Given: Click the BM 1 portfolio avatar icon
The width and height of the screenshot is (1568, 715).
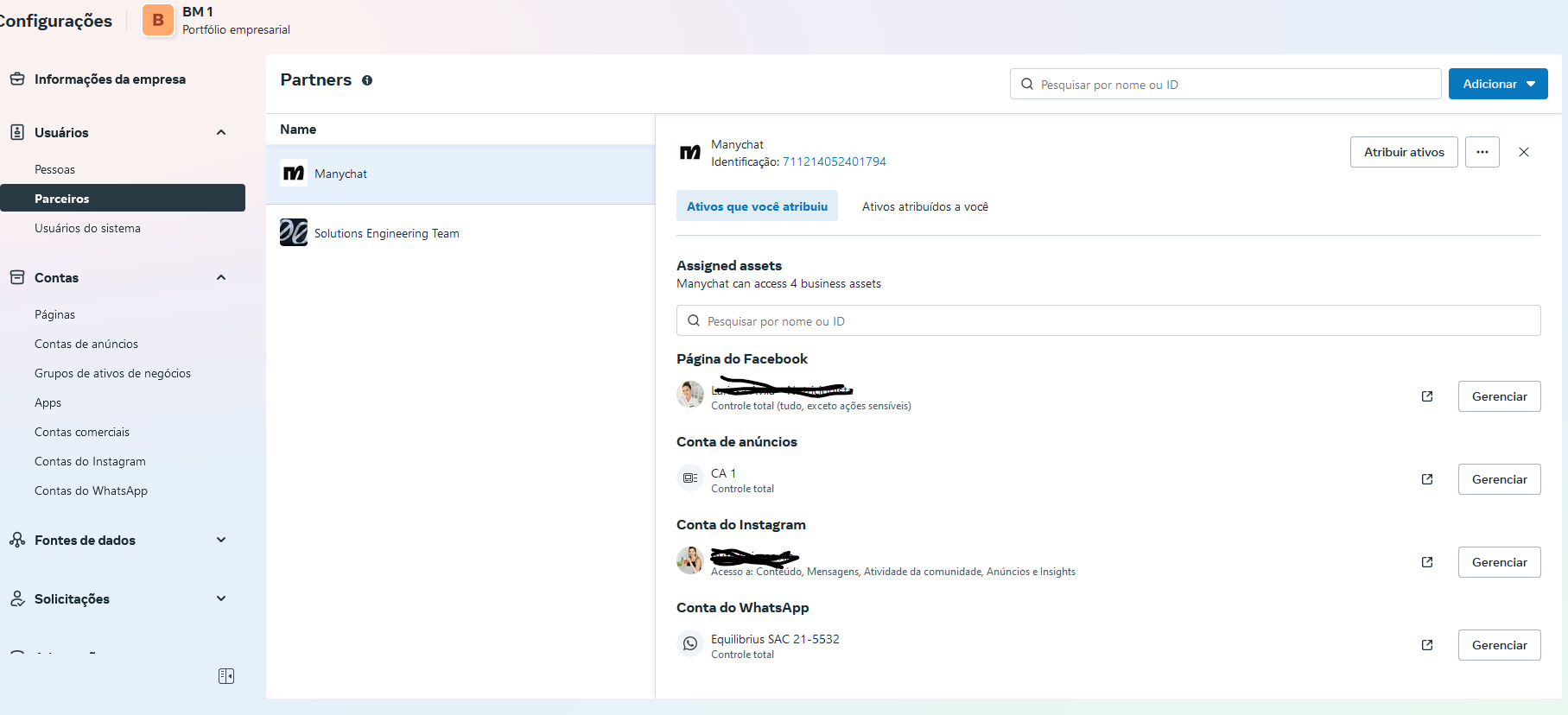Looking at the screenshot, I should point(158,20).
